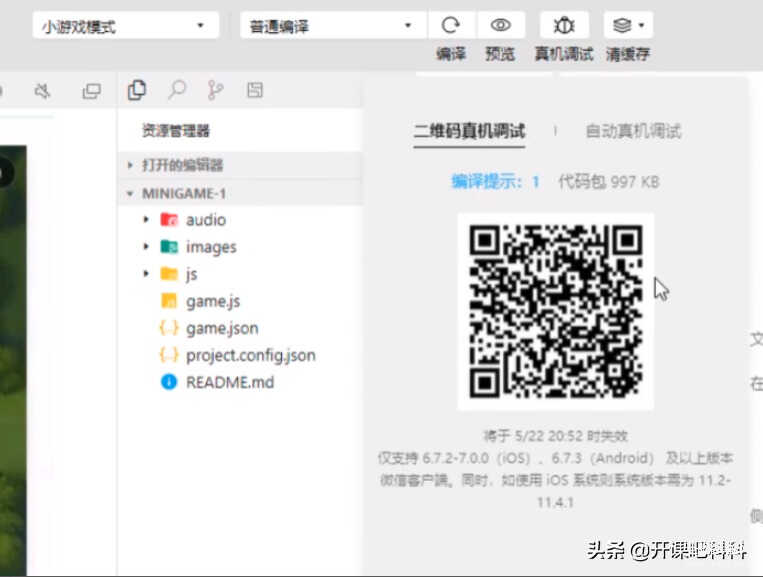Image resolution: width=763 pixels, height=577 pixels.
Task: Open the source control branch icon
Action: [x=216, y=90]
